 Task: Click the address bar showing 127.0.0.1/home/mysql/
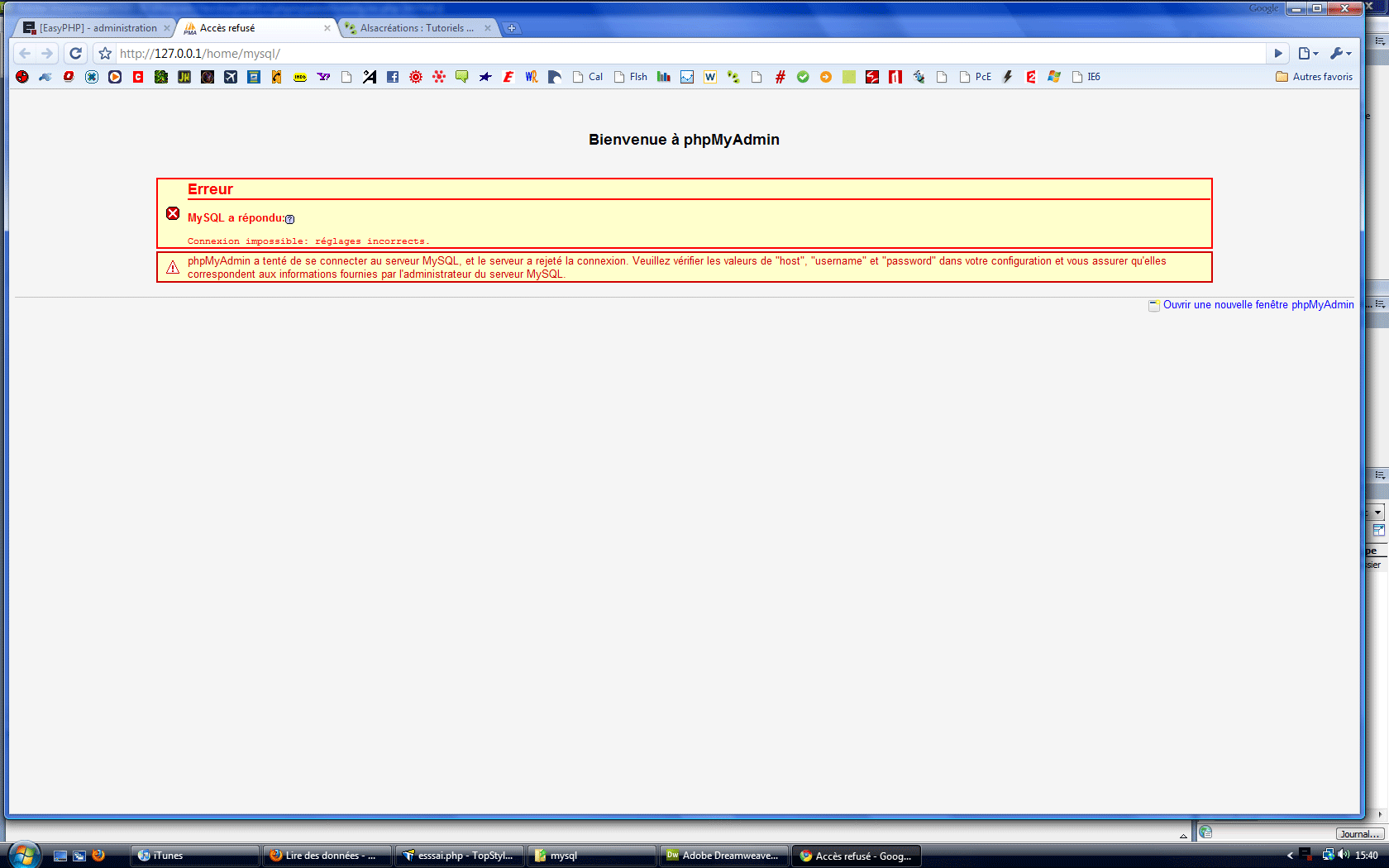tap(690, 54)
